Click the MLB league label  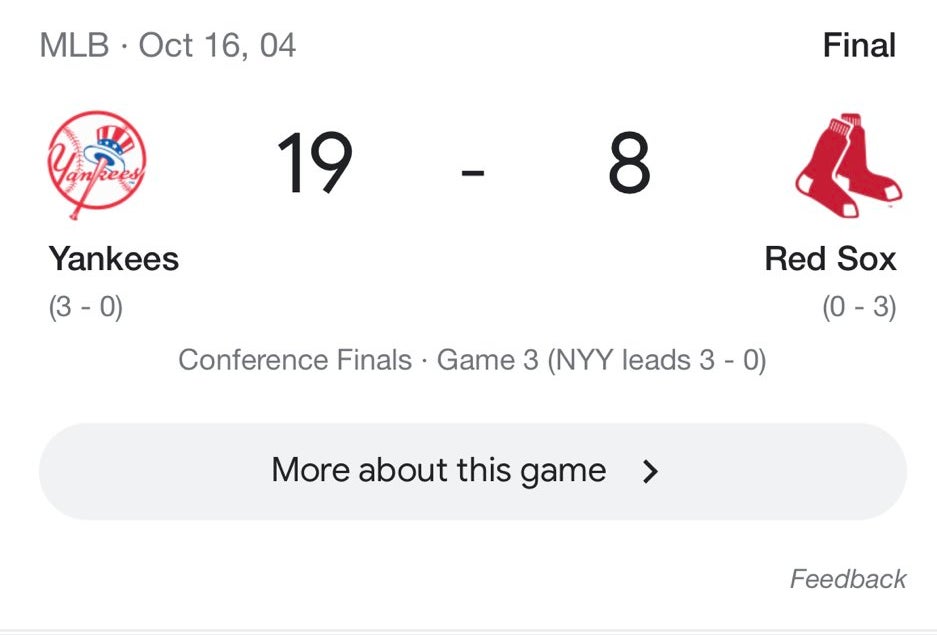pos(74,46)
